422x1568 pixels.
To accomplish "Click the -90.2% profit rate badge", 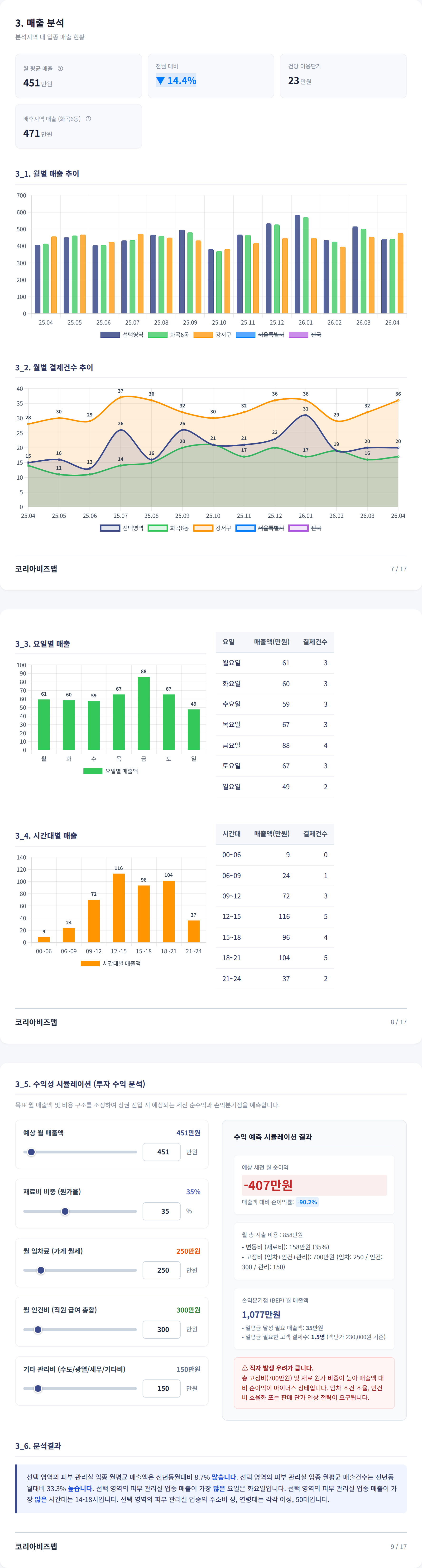I will 307,1202.
